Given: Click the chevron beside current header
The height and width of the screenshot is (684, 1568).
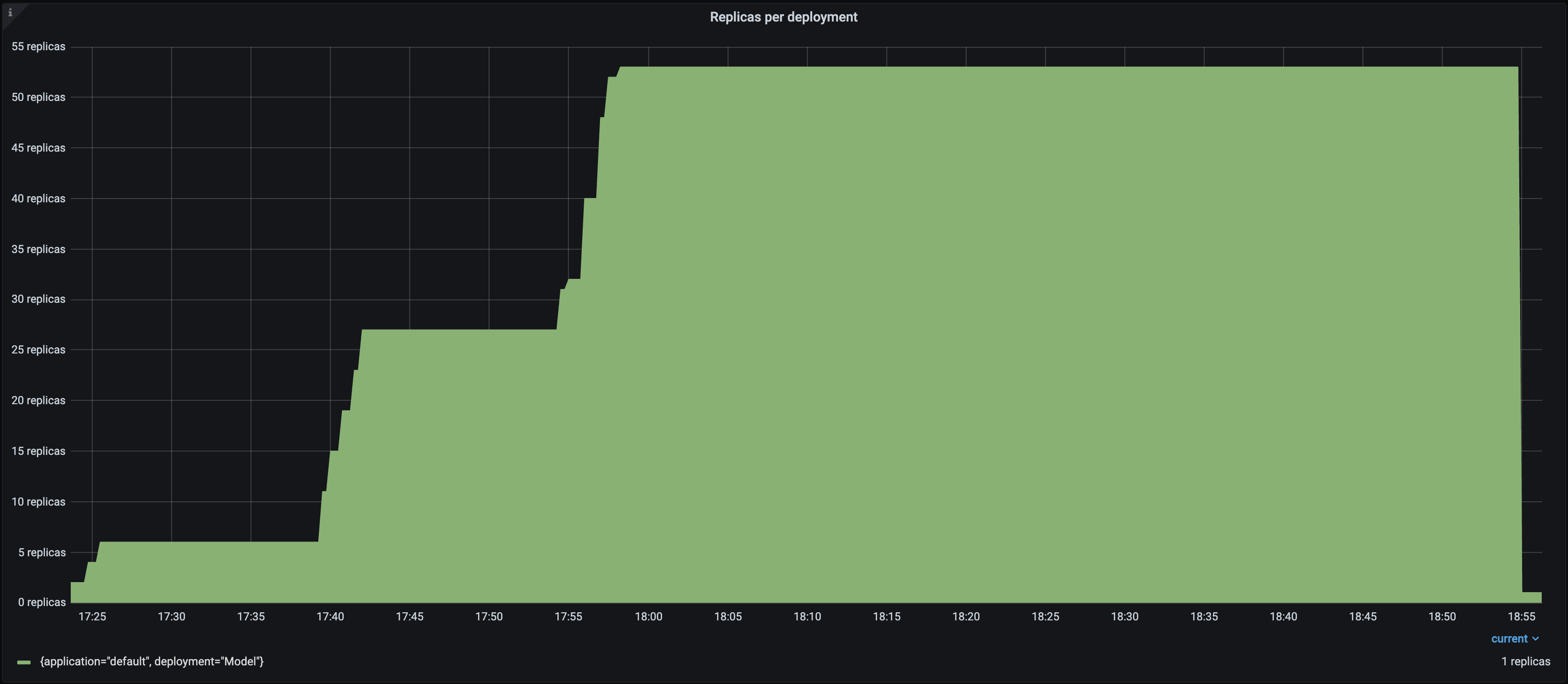Looking at the screenshot, I should click(x=1535, y=639).
